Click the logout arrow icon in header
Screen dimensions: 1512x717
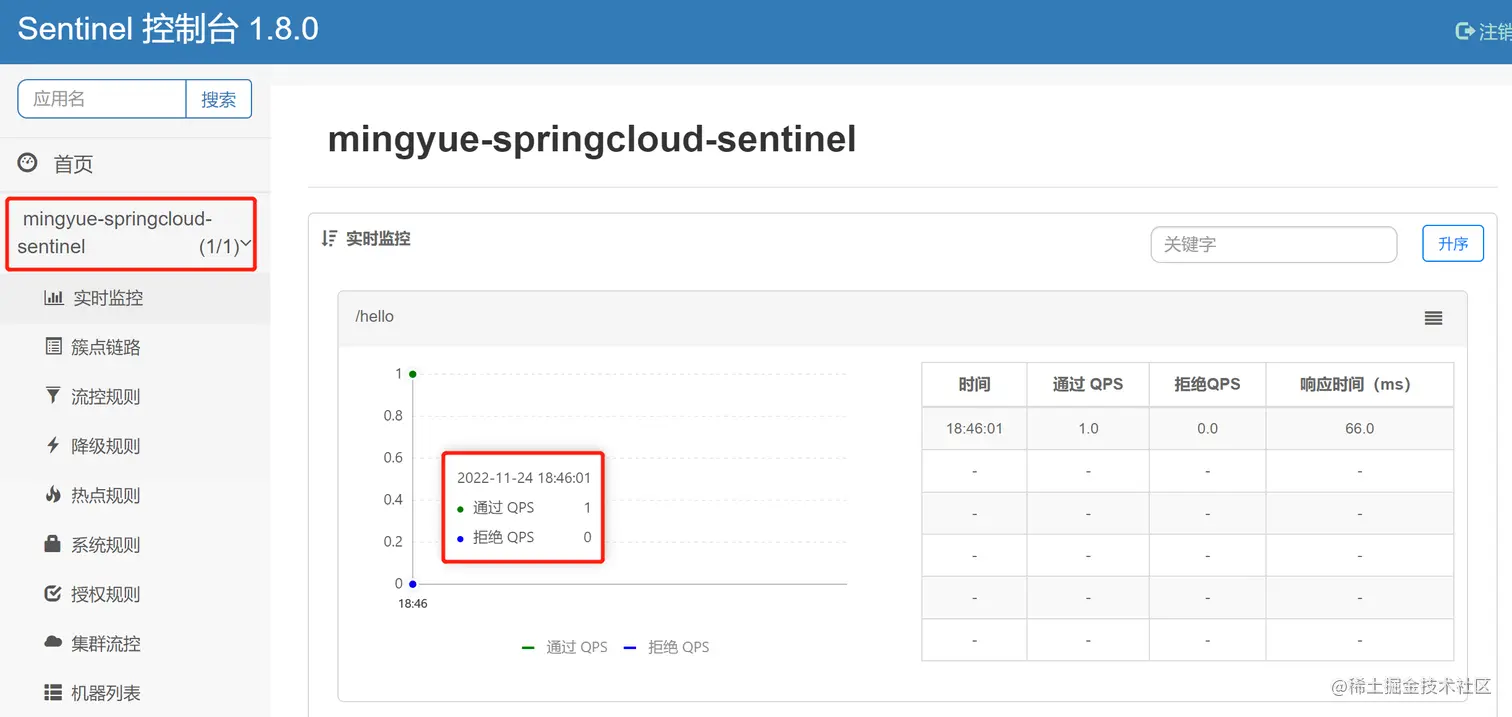pyautogui.click(x=1464, y=32)
